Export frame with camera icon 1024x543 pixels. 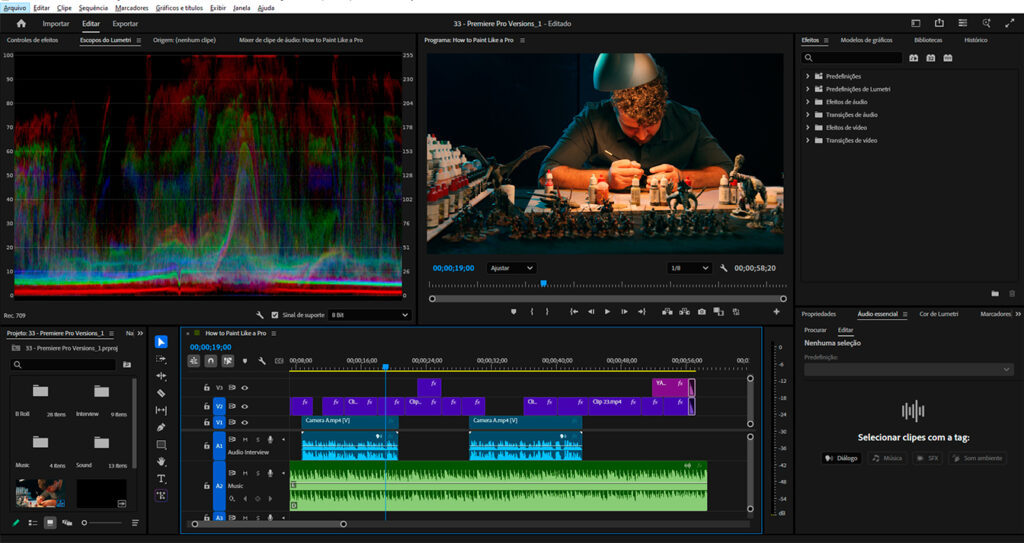pos(701,312)
